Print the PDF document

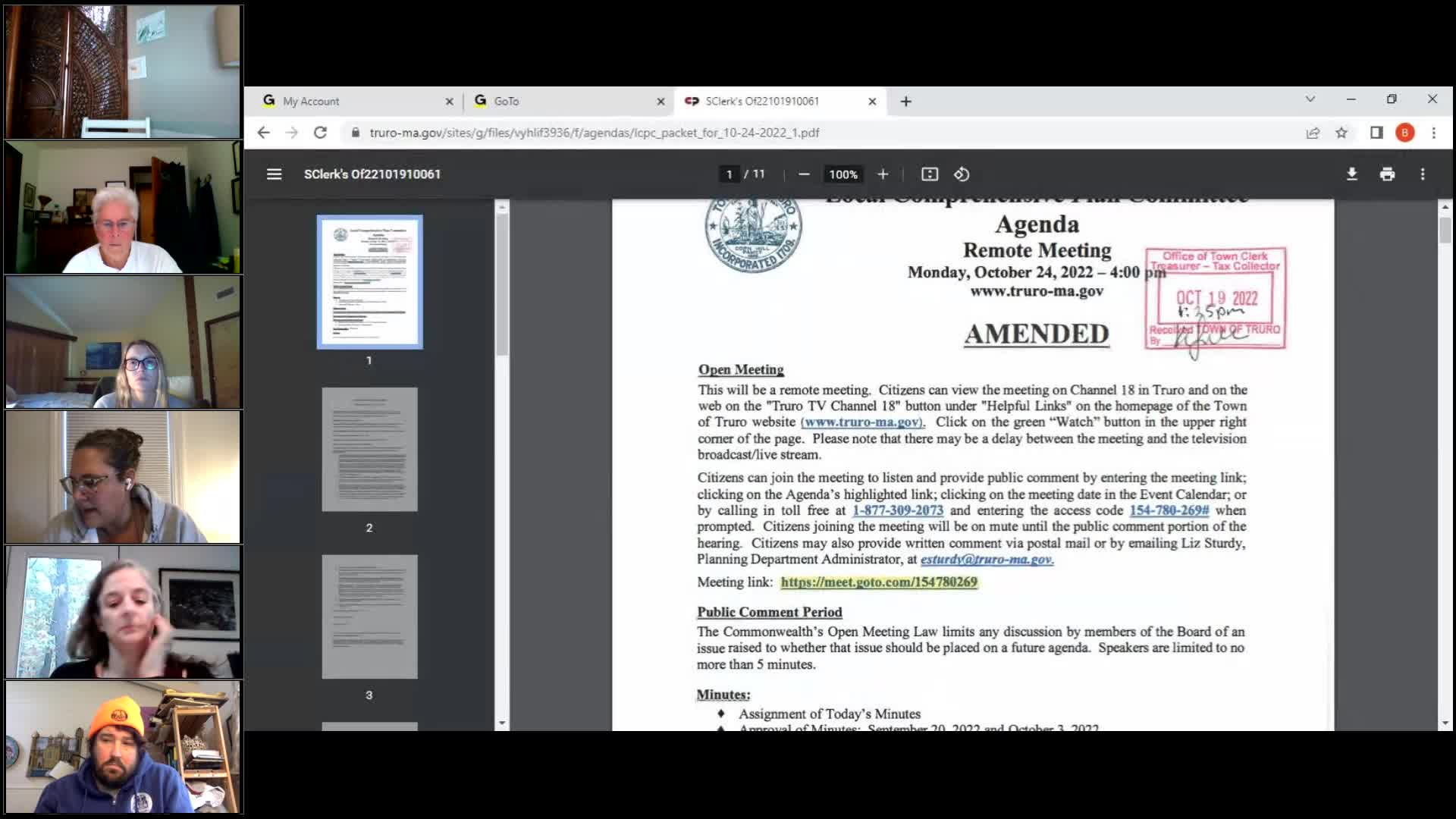coord(1387,174)
